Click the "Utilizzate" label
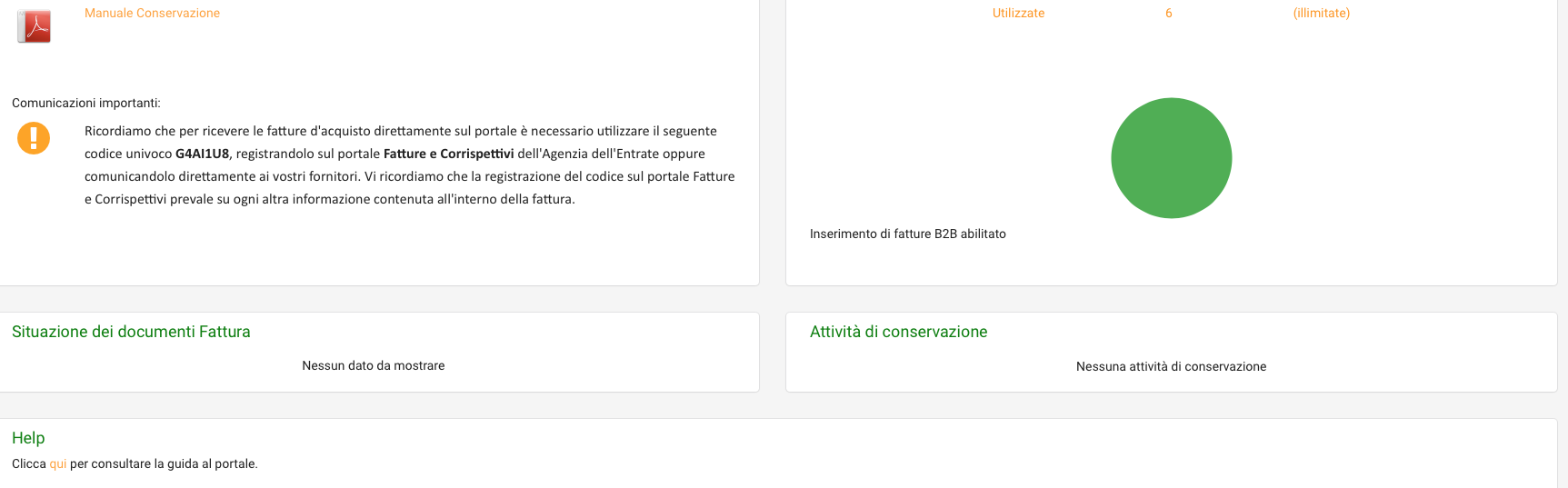 pos(1018,14)
